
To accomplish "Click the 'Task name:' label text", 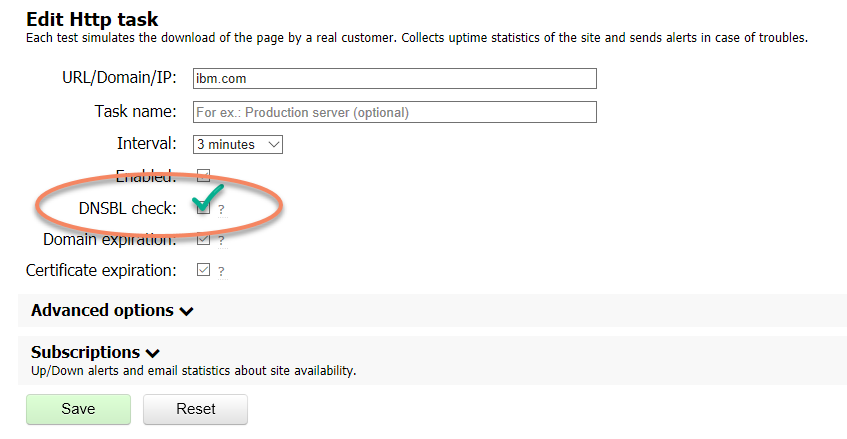I will pyautogui.click(x=136, y=111).
